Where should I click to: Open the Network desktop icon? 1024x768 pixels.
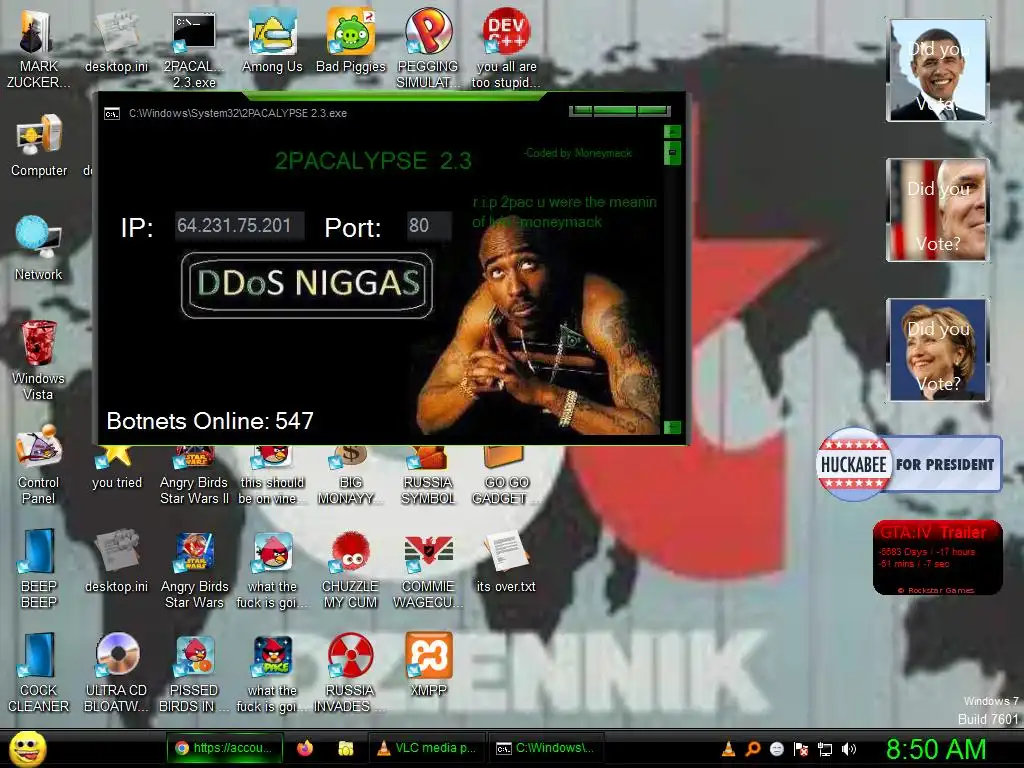pos(39,249)
